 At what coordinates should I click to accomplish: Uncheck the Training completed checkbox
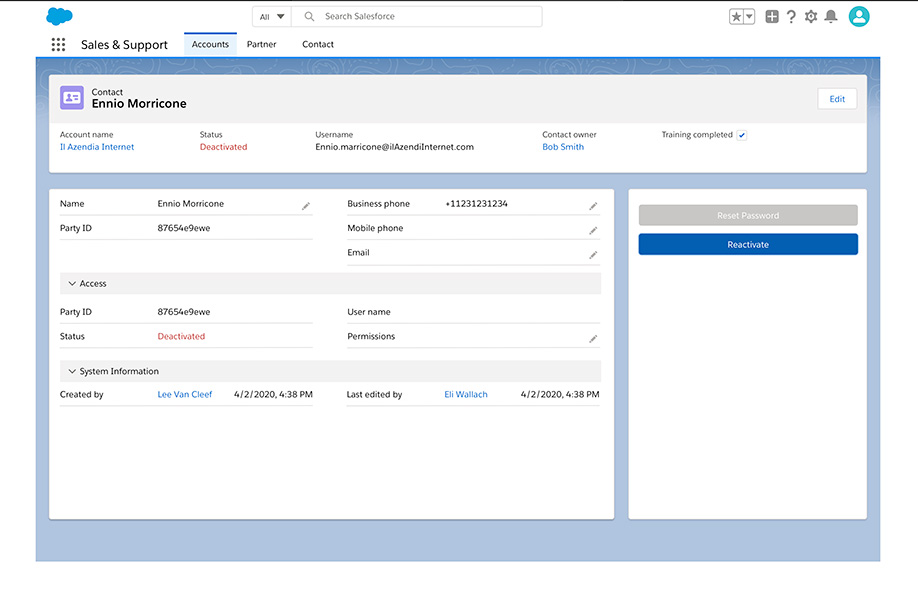pos(741,134)
